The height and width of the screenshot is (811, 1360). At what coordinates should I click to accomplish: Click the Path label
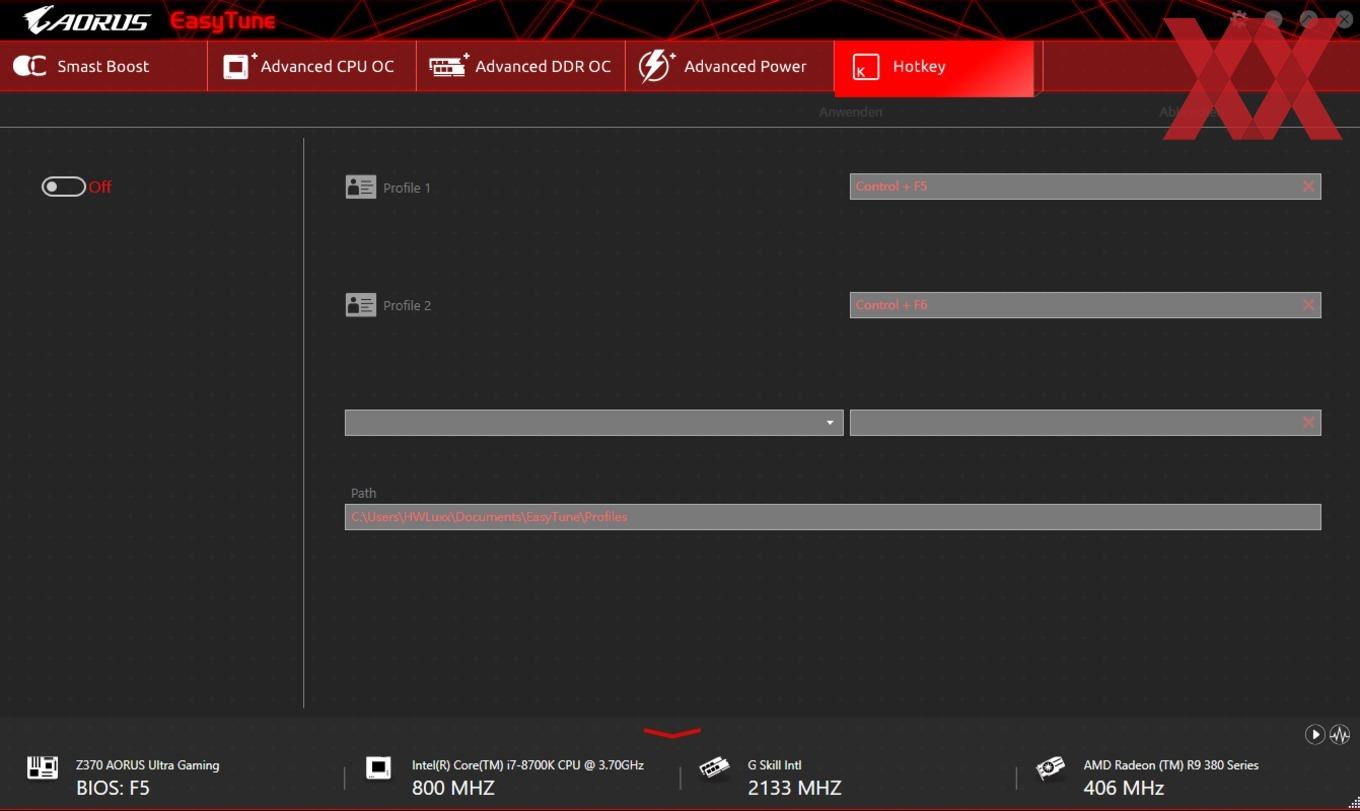tap(364, 493)
